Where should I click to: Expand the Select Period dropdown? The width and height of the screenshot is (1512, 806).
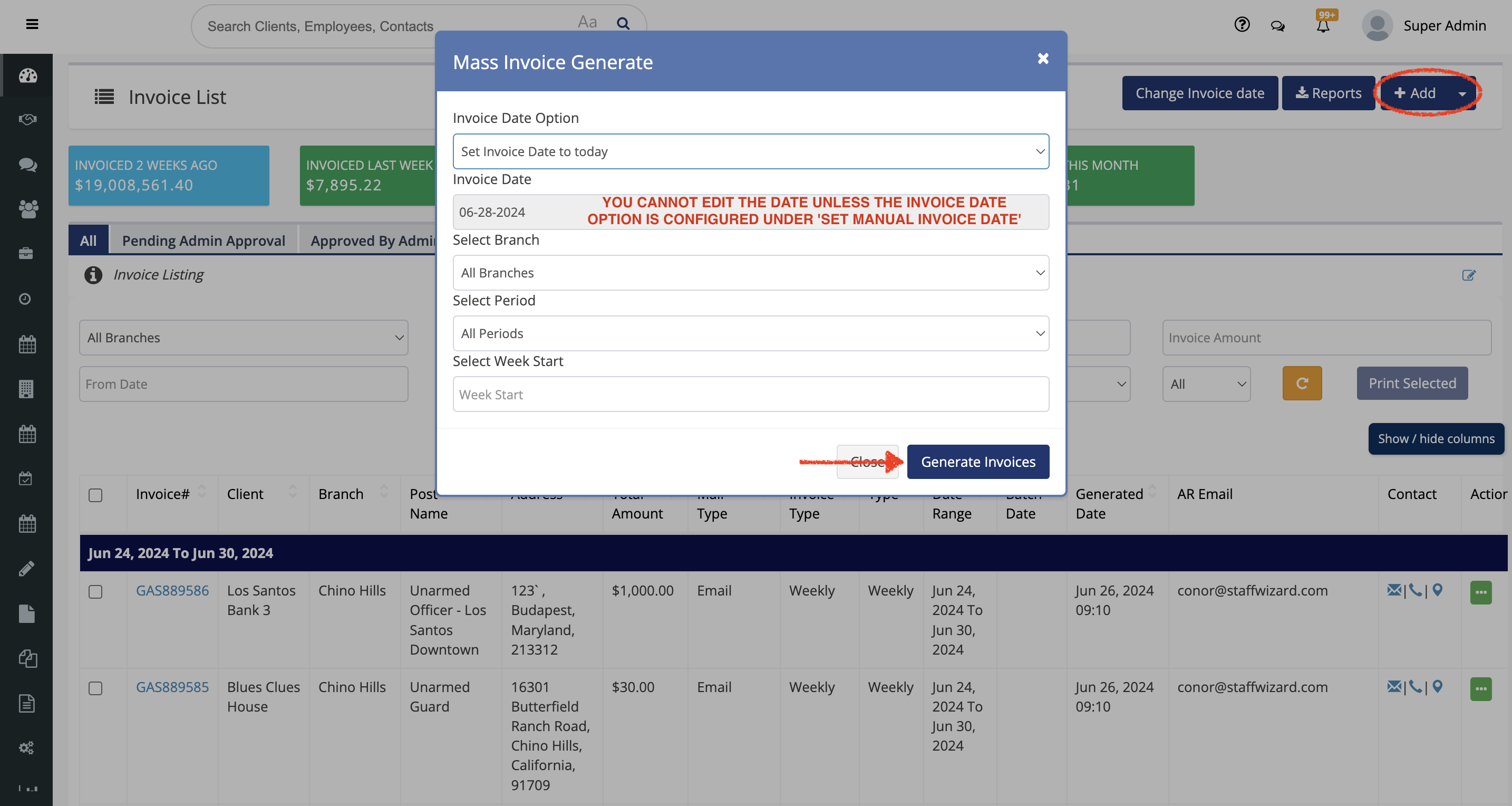pyautogui.click(x=750, y=334)
